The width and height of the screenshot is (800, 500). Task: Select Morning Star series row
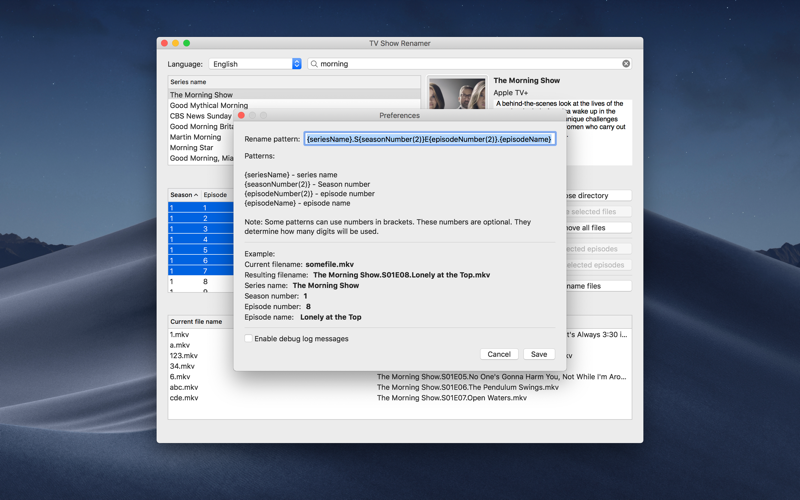click(201, 147)
